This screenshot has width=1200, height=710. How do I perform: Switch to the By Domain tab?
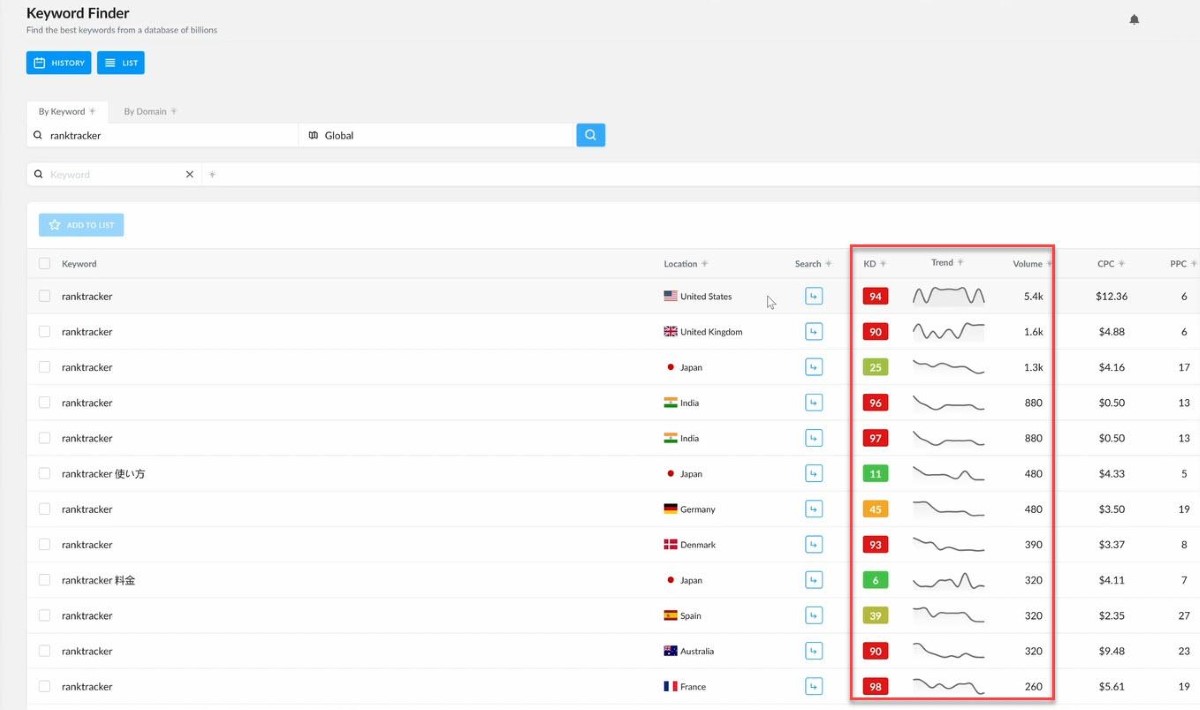click(x=150, y=112)
